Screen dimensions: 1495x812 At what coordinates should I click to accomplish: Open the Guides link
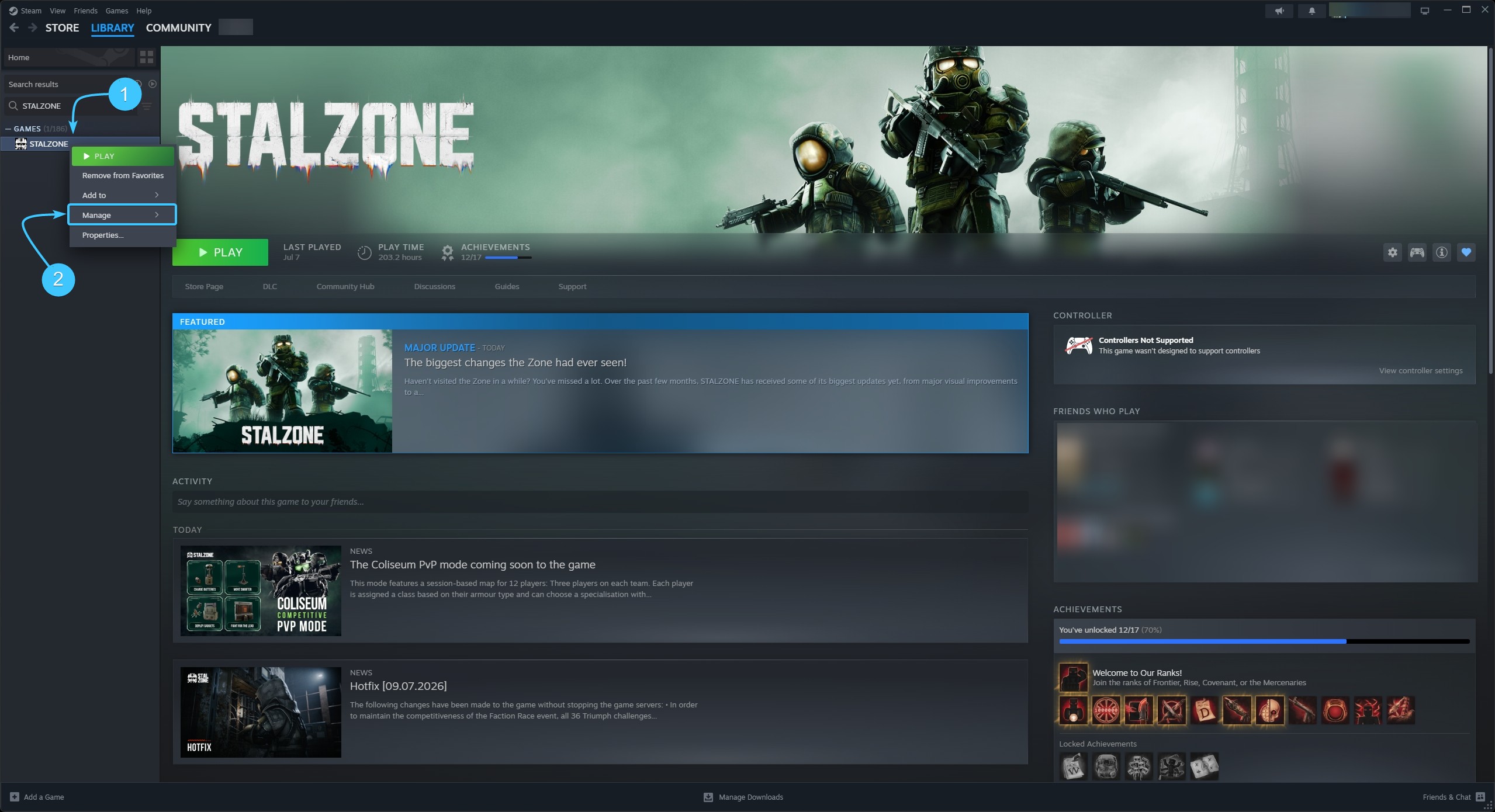[x=507, y=286]
